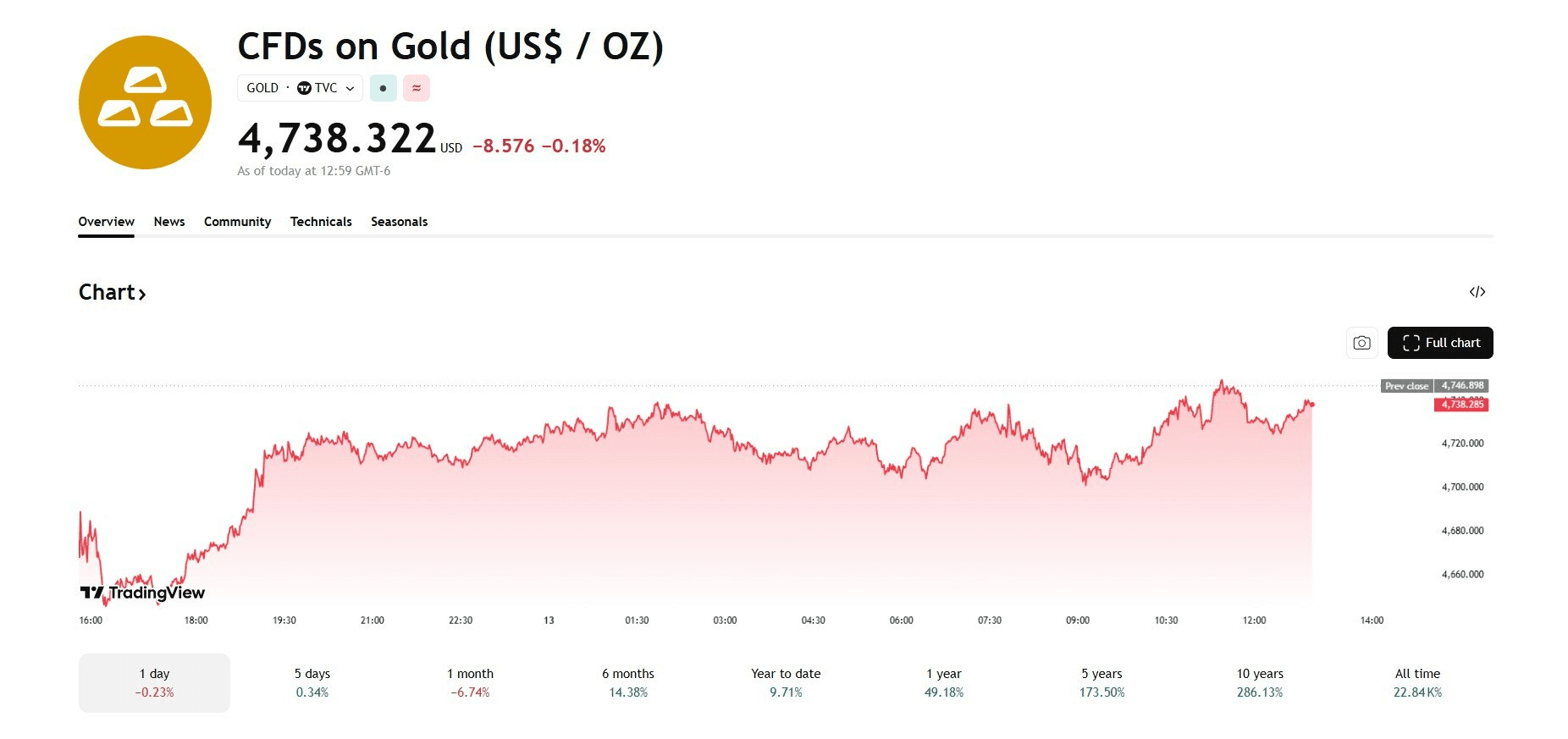Expand the Chart section heading

(112, 293)
